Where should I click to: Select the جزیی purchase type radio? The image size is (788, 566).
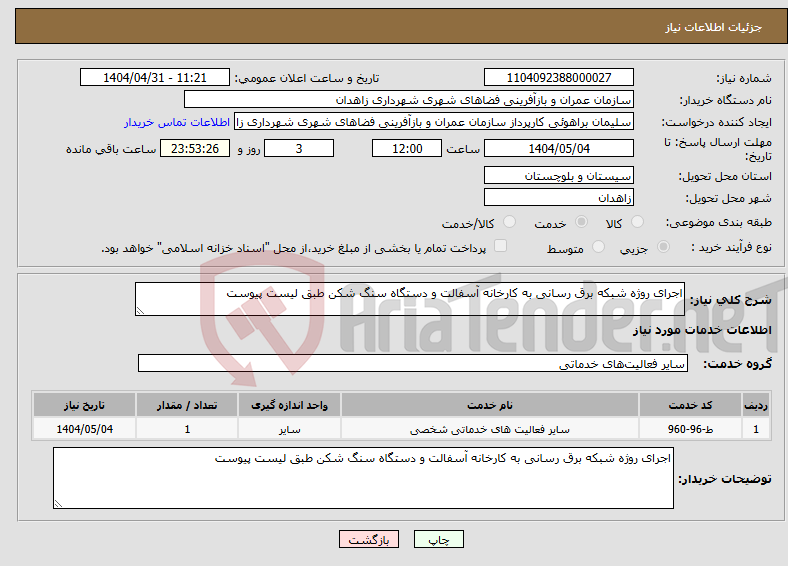pos(663,247)
